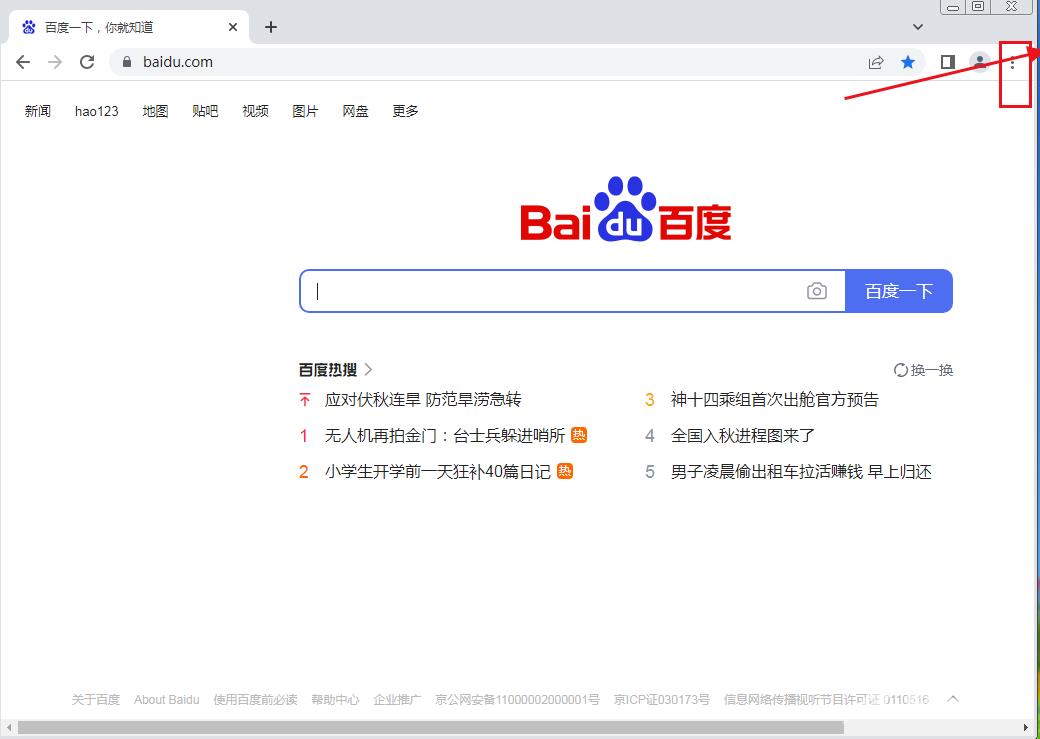Click the camera icon for image search
Image resolution: width=1040 pixels, height=739 pixels.
coord(817,290)
